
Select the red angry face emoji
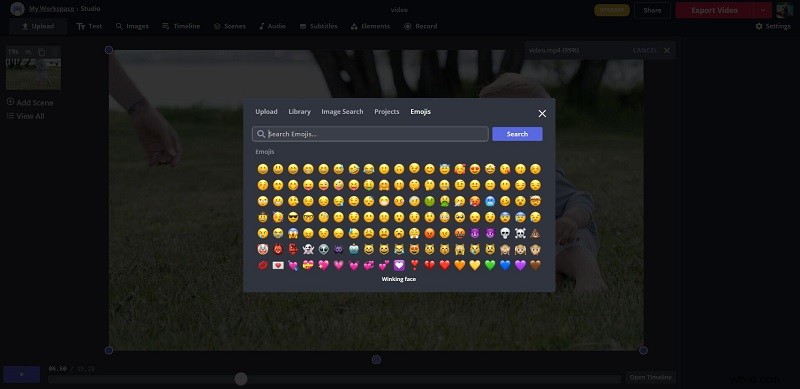click(x=430, y=233)
